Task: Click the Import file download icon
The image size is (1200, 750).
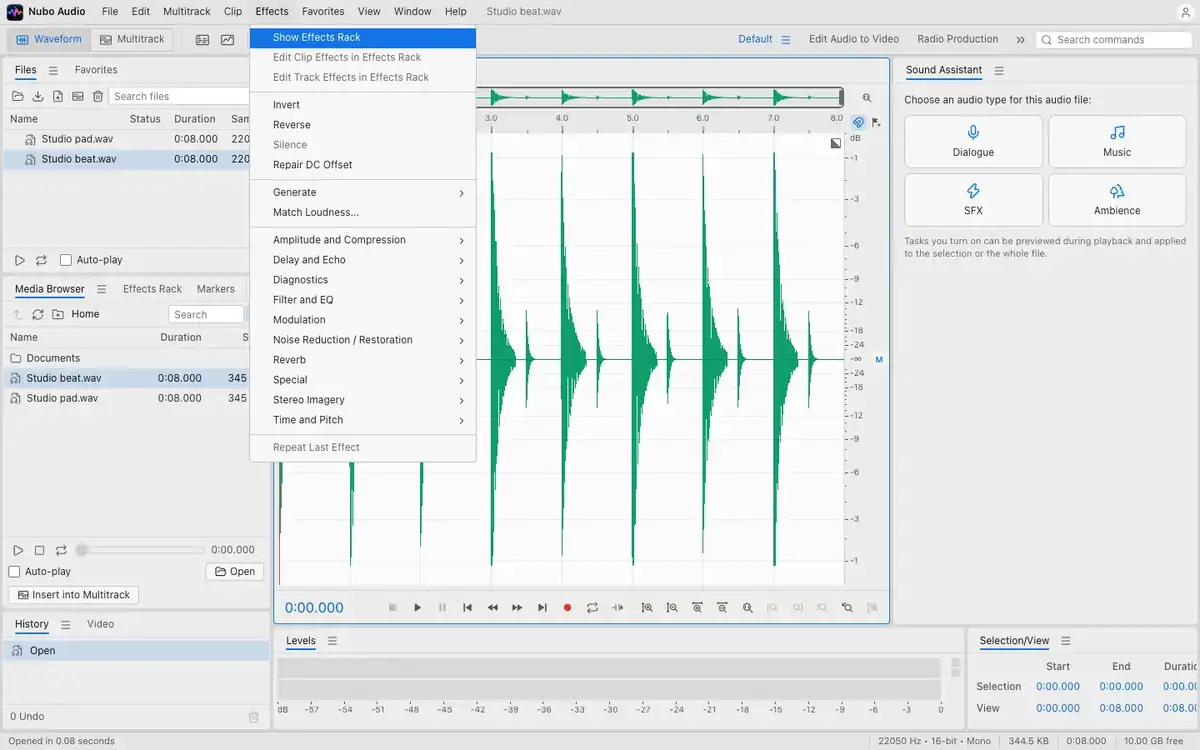Action: pos(38,96)
